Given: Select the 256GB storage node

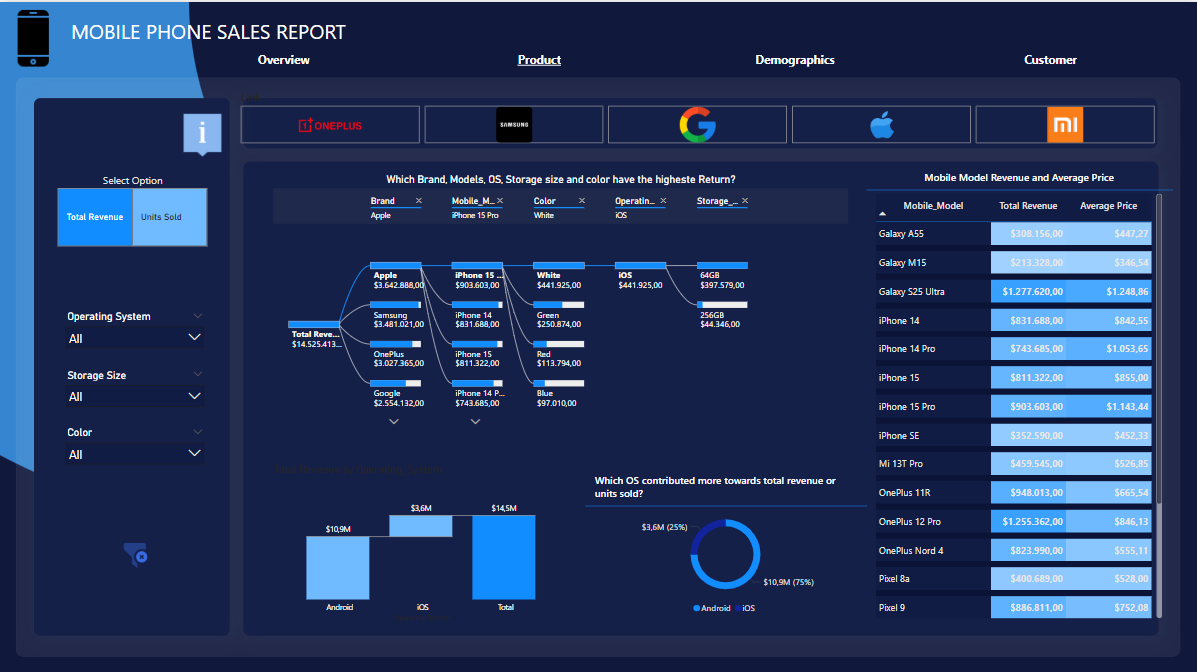Looking at the screenshot, I should tap(722, 315).
